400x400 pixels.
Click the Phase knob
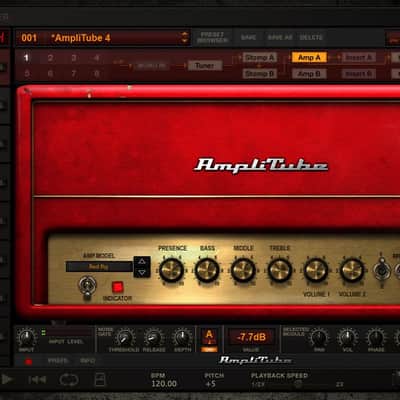tap(376, 338)
